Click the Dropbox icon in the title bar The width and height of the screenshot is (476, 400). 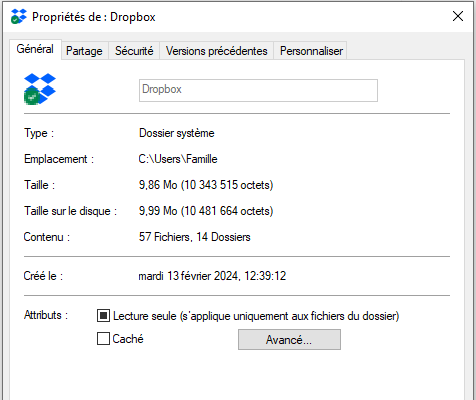pyautogui.click(x=18, y=16)
